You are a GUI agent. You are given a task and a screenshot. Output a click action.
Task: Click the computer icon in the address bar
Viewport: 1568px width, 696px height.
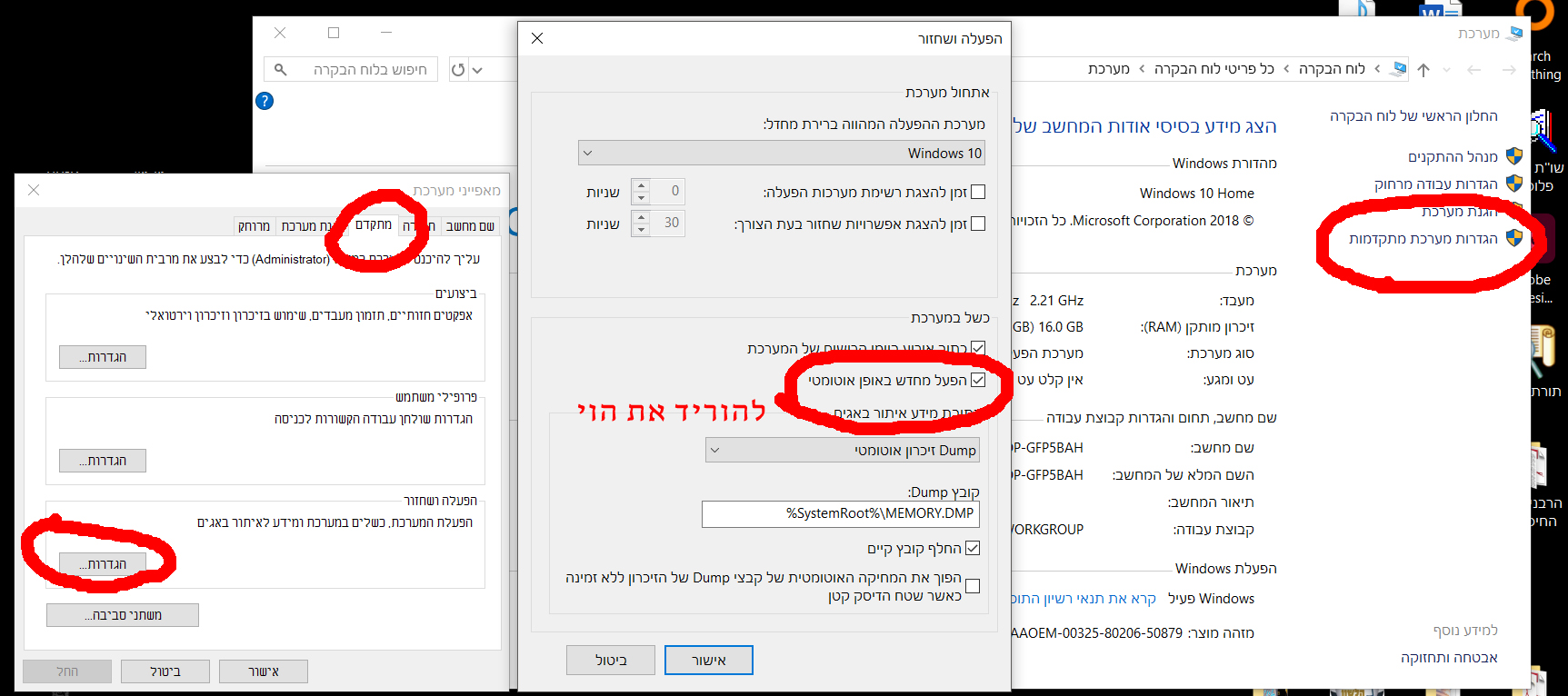(1399, 69)
